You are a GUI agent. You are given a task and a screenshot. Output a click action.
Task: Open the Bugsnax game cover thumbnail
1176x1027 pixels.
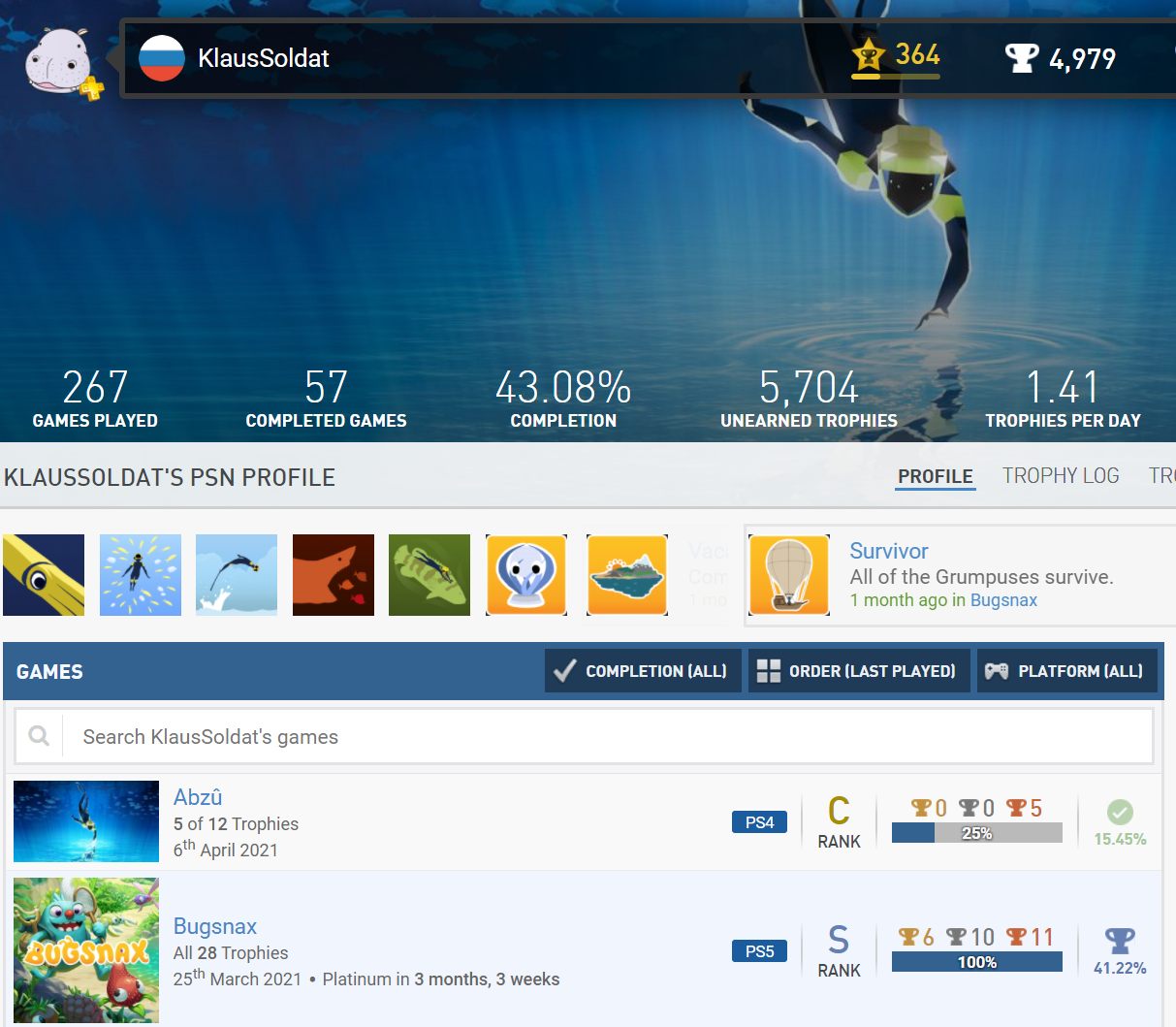[86, 950]
